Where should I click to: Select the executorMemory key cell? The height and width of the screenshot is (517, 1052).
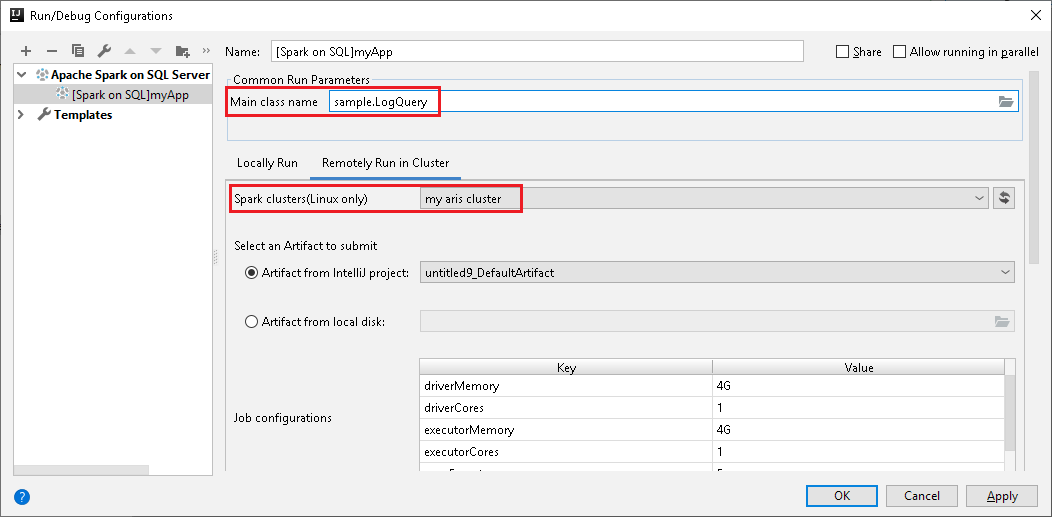point(566,430)
